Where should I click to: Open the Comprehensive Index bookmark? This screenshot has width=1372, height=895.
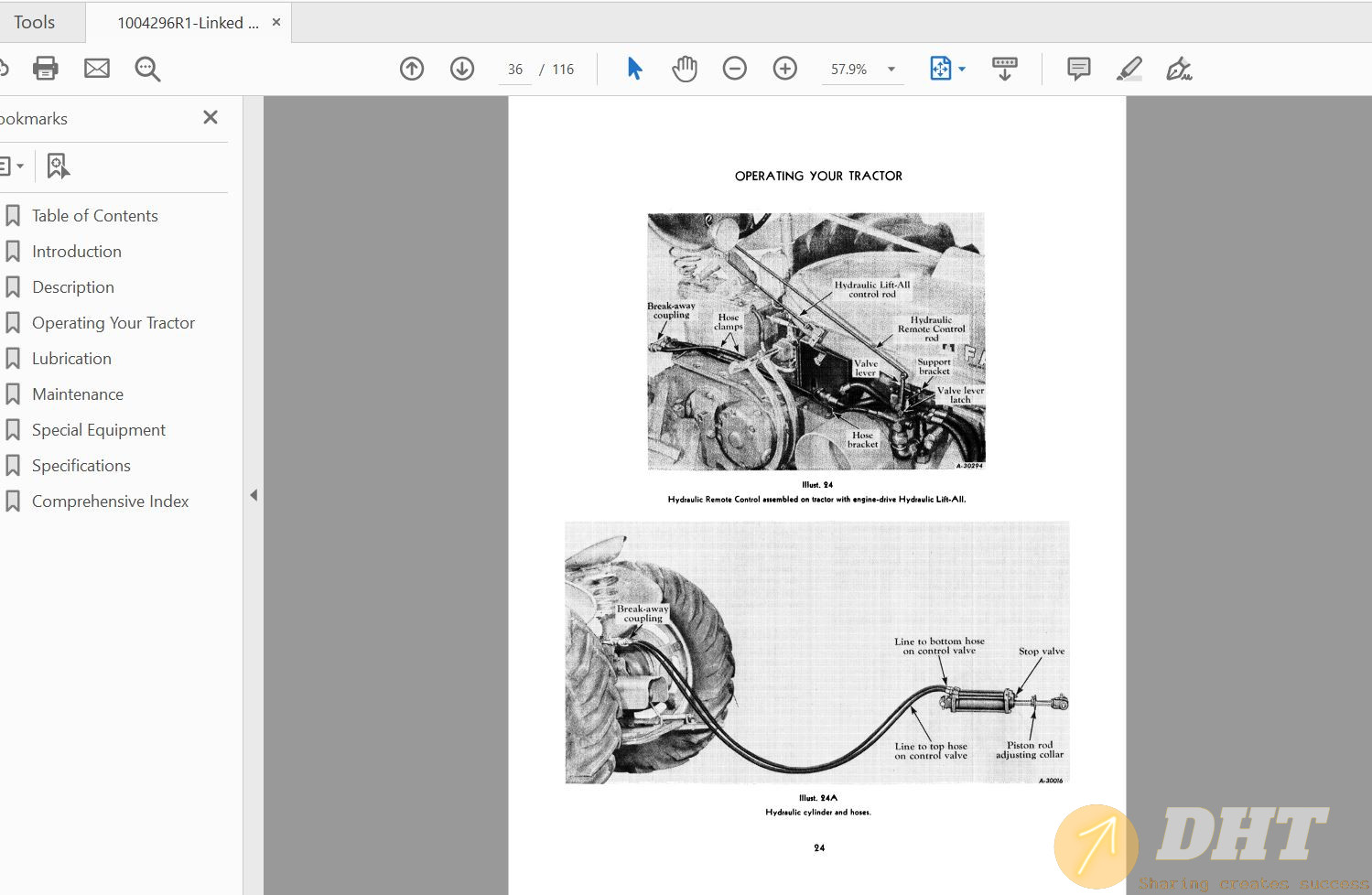pos(111,501)
